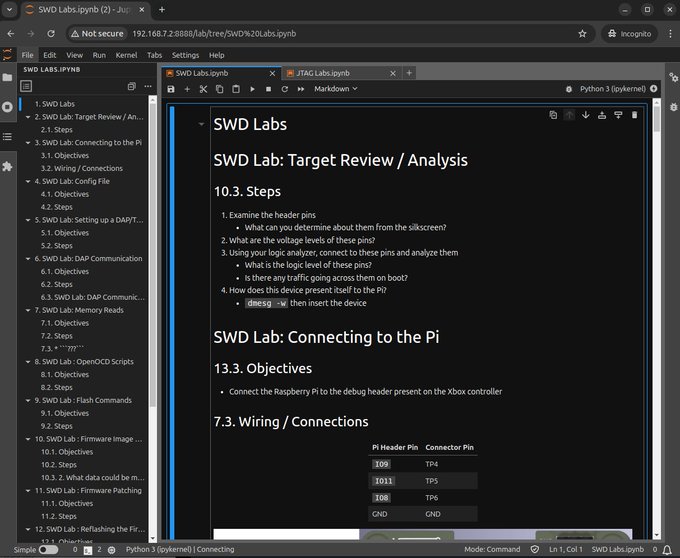680x558 pixels.
Task: Open the File Browser sidebar folder icon
Action: pyautogui.click(x=7, y=78)
